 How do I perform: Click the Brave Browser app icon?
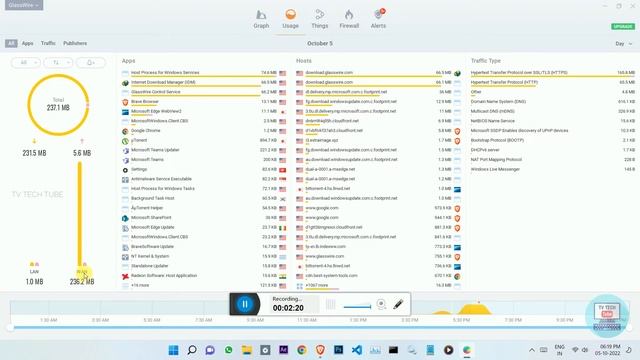pyautogui.click(x=125, y=102)
